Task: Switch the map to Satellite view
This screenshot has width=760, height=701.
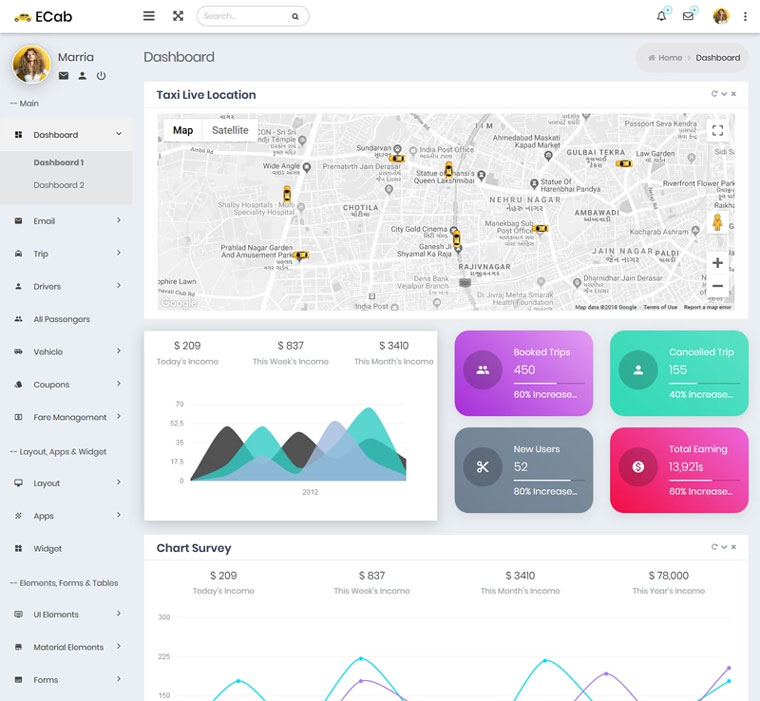Action: click(x=230, y=130)
